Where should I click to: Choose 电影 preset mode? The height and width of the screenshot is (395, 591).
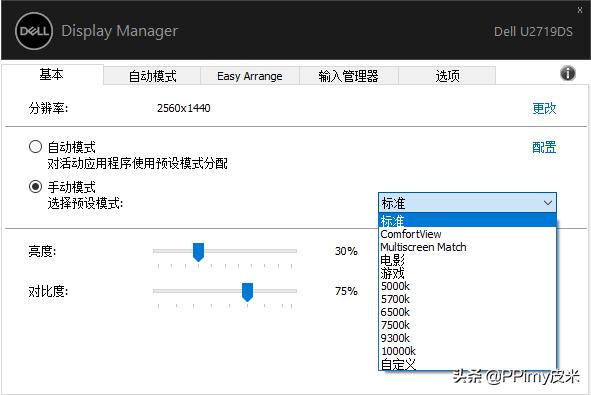coord(467,260)
